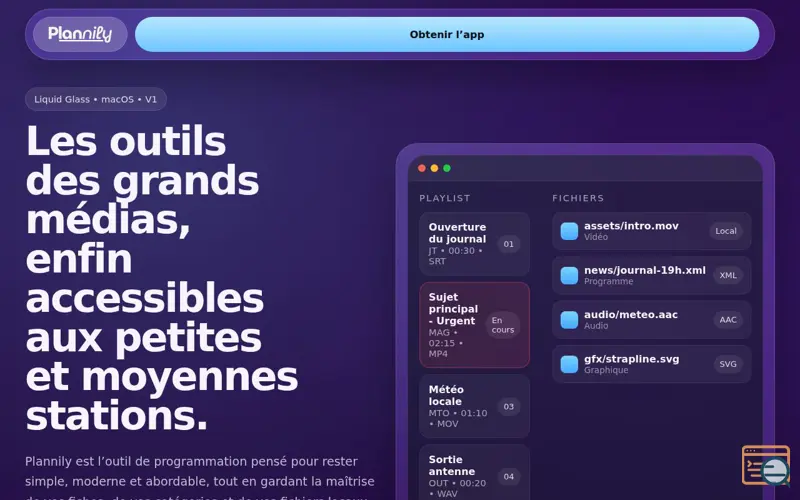Viewport: 800px width, 500px height.
Task: Click the 04 badge on Sortie antenne
Action: [x=509, y=477]
